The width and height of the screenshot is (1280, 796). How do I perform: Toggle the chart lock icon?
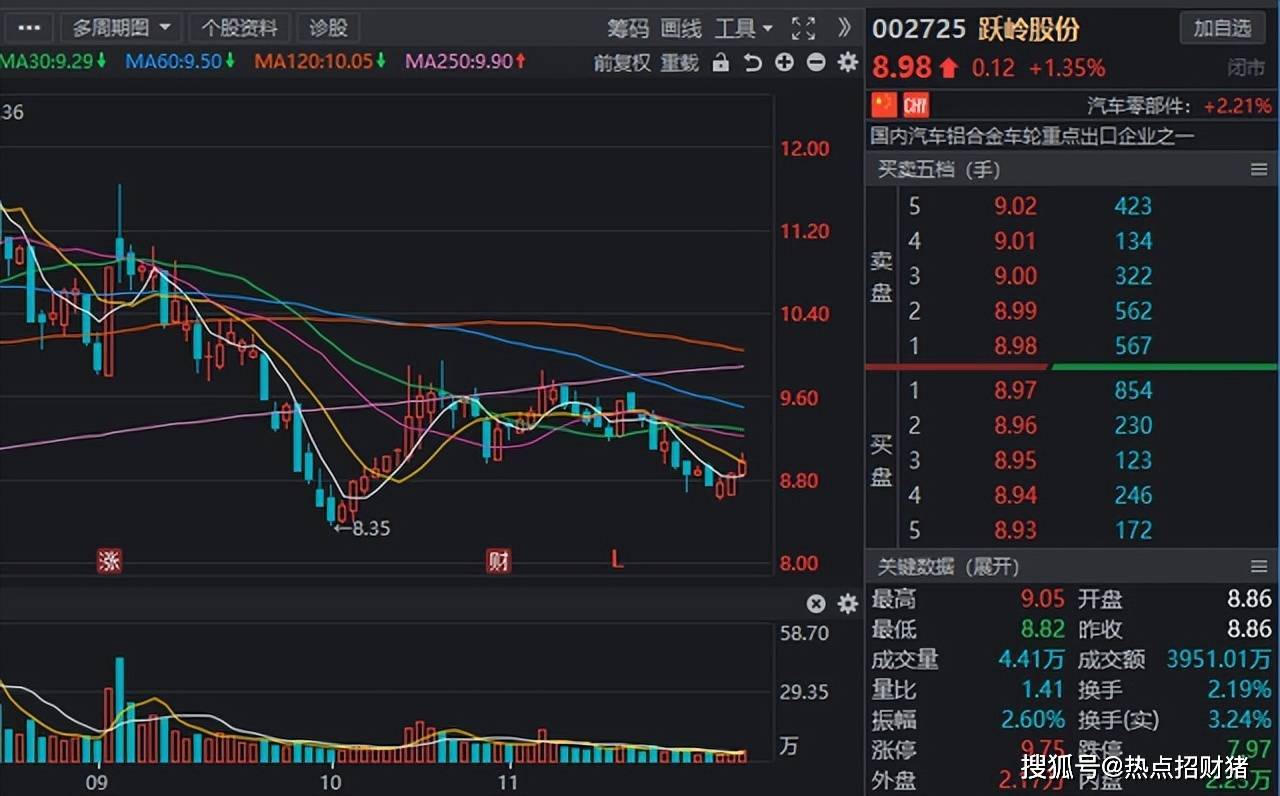coord(721,62)
